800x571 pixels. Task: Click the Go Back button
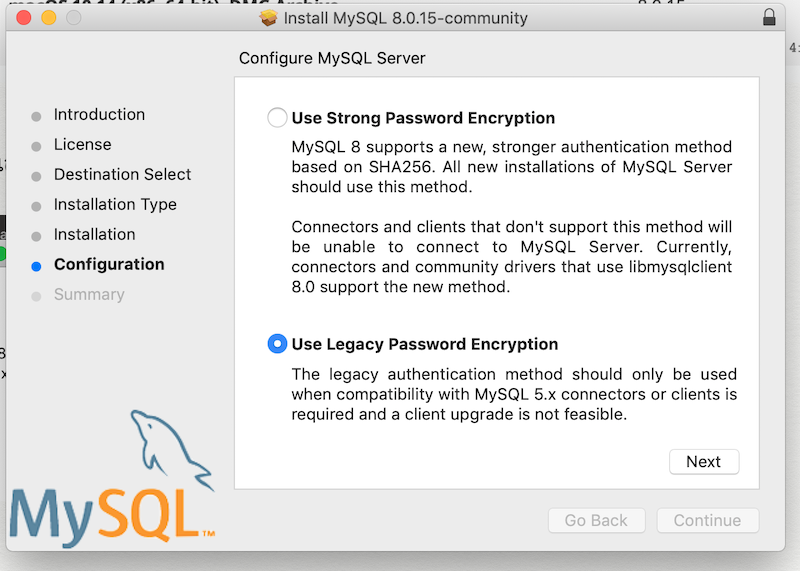click(596, 520)
